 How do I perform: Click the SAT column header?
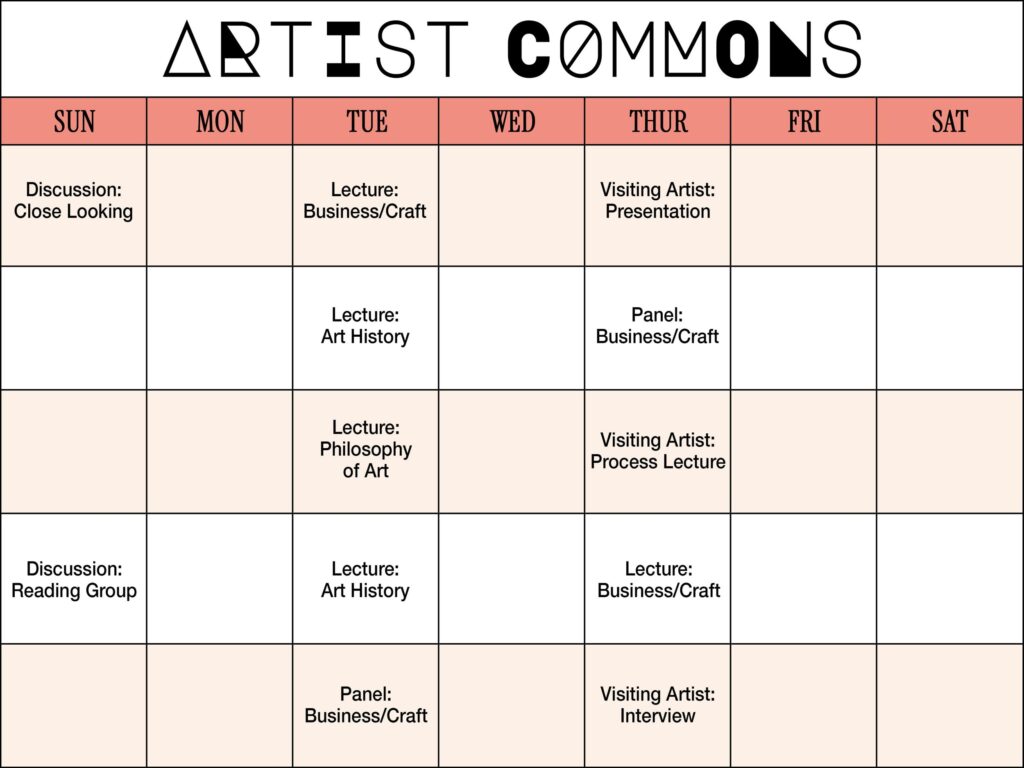pos(950,121)
